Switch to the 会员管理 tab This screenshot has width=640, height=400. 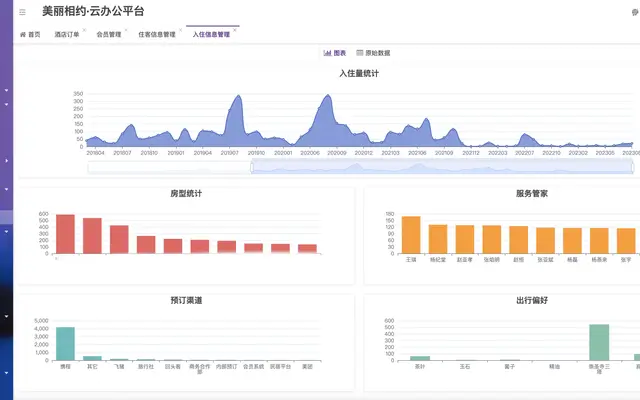(109, 35)
